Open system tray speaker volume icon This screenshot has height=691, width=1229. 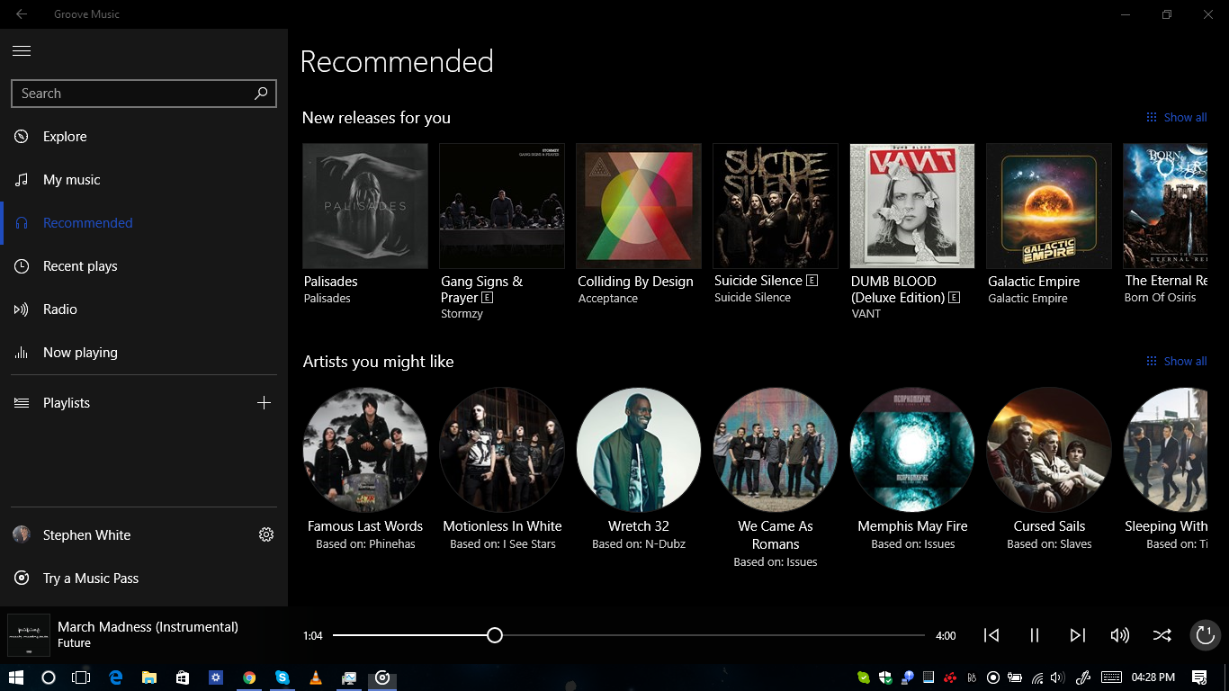(1058, 677)
